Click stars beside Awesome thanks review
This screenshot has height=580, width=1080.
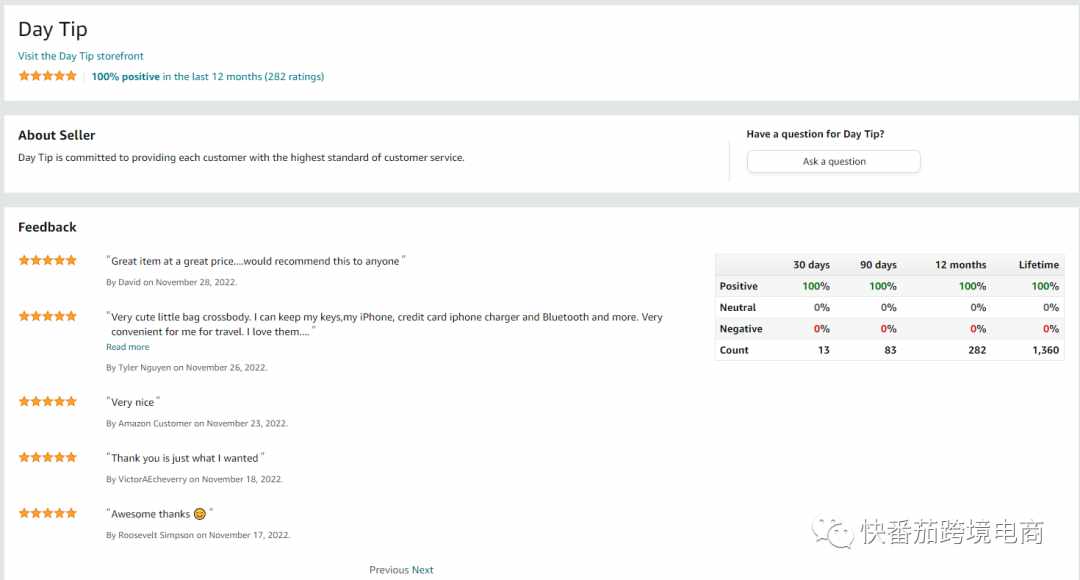click(x=48, y=513)
